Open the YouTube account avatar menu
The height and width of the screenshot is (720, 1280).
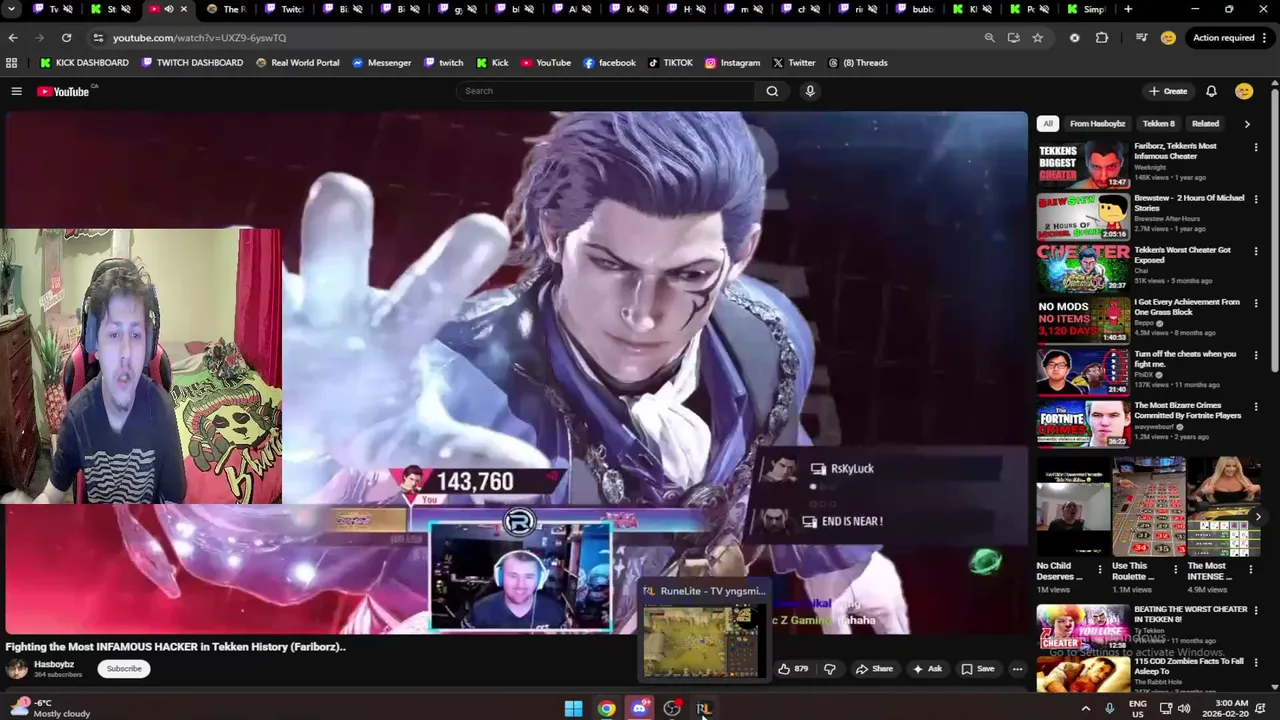coord(1244,91)
